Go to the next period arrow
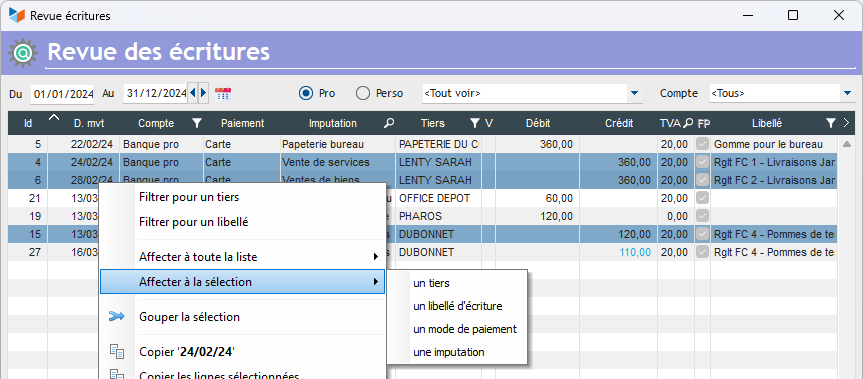Image resolution: width=863 pixels, height=379 pixels. [x=203, y=94]
